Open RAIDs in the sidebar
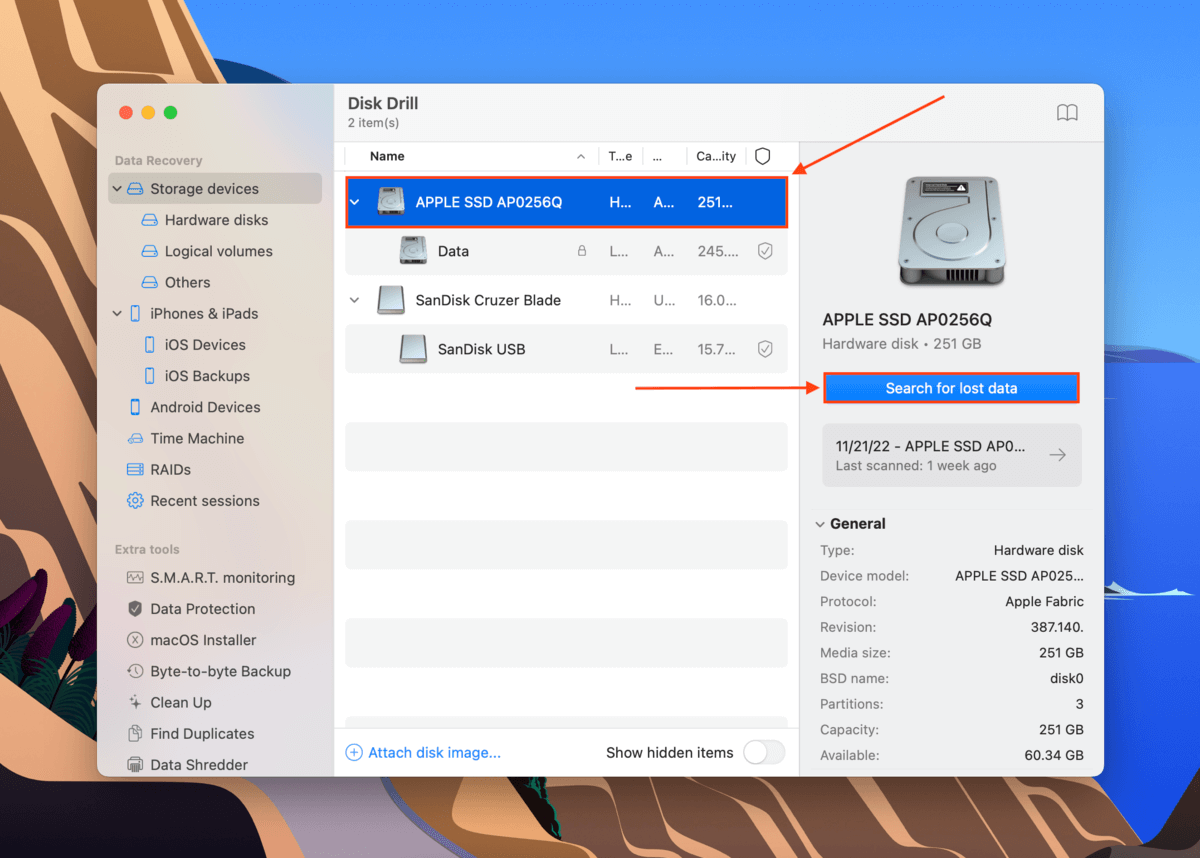Image resolution: width=1200 pixels, height=858 pixels. 170,469
